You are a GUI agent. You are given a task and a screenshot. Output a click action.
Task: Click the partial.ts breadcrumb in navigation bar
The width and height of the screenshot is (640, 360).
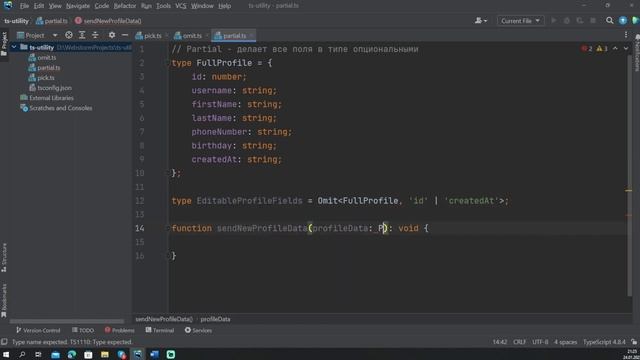point(52,21)
